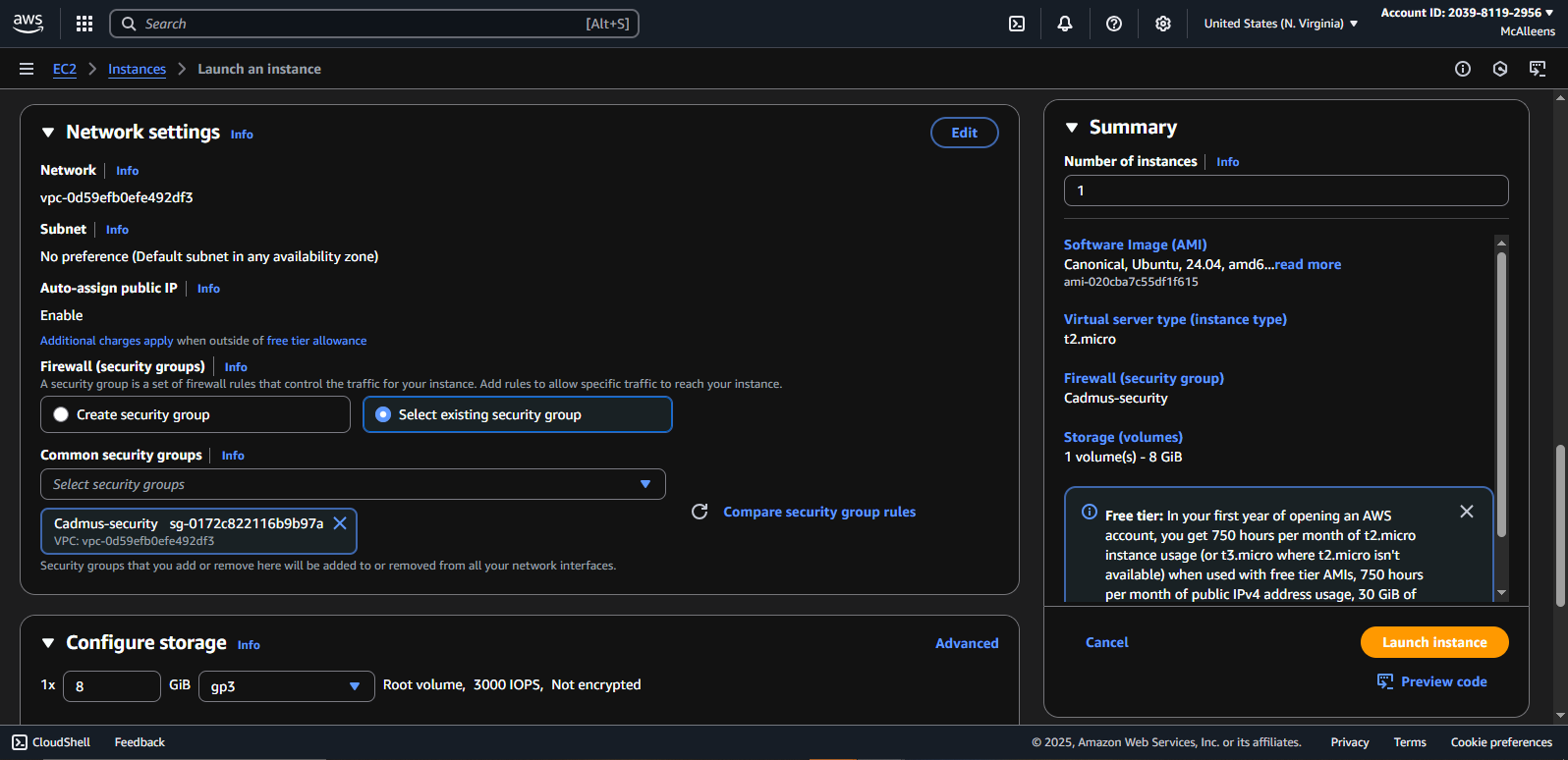The height and width of the screenshot is (760, 1568).
Task: Open Feedback in the footer
Action: point(140,742)
